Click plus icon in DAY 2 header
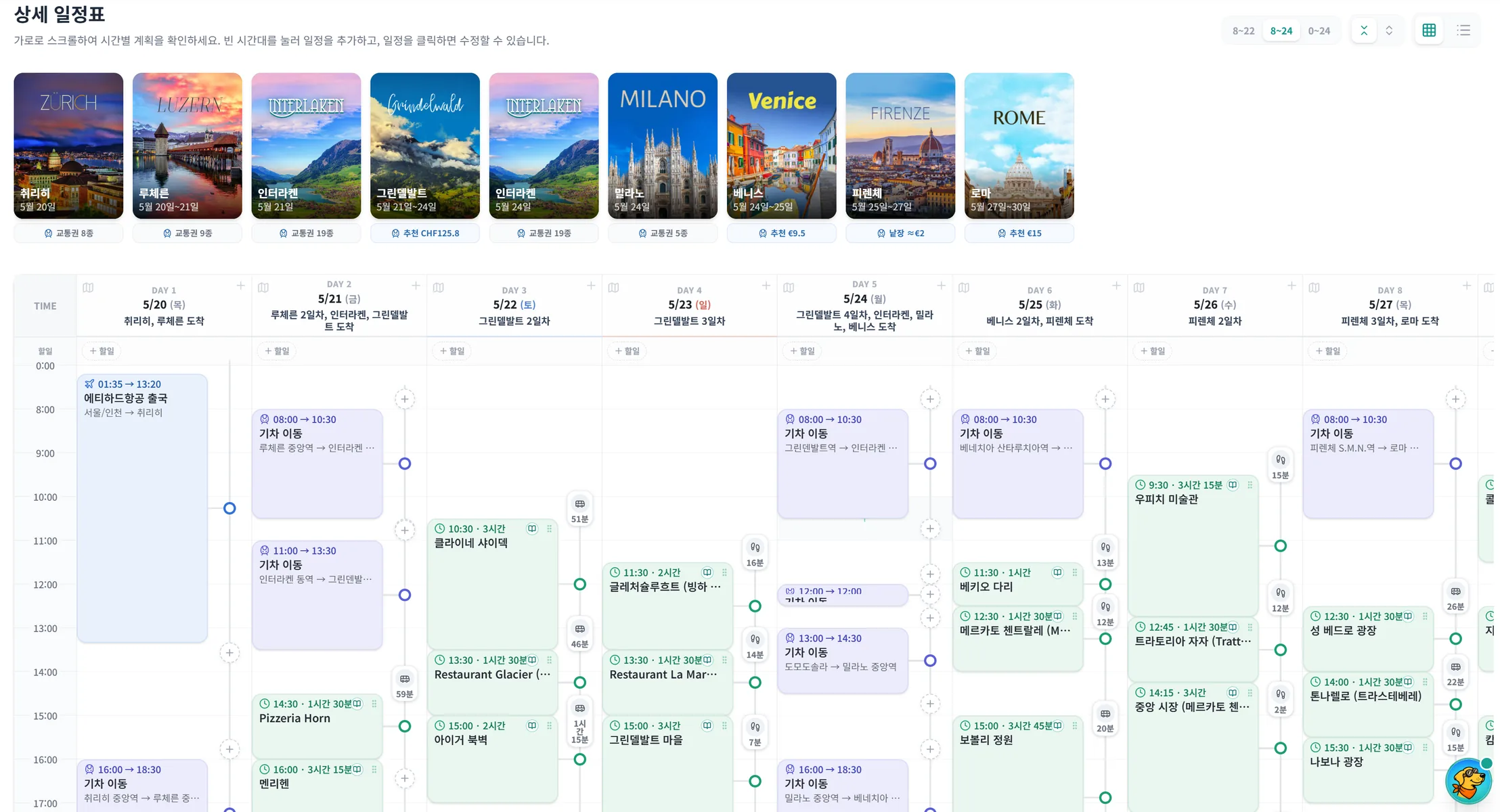 click(416, 286)
